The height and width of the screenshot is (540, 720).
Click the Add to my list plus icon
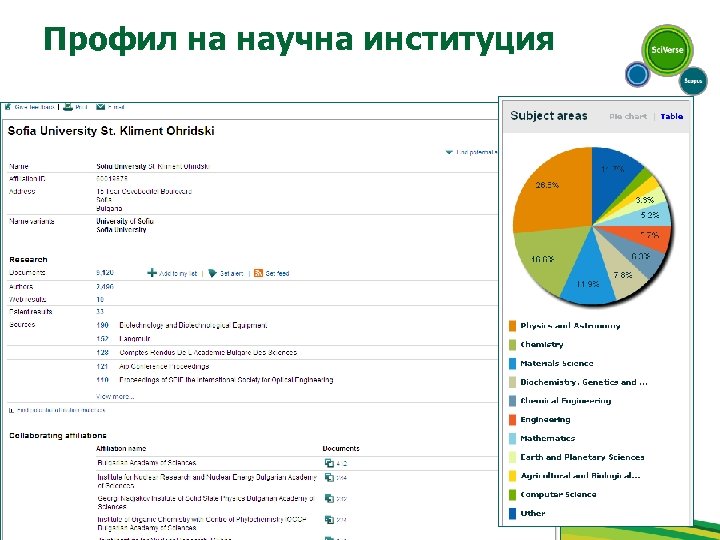pos(152,273)
